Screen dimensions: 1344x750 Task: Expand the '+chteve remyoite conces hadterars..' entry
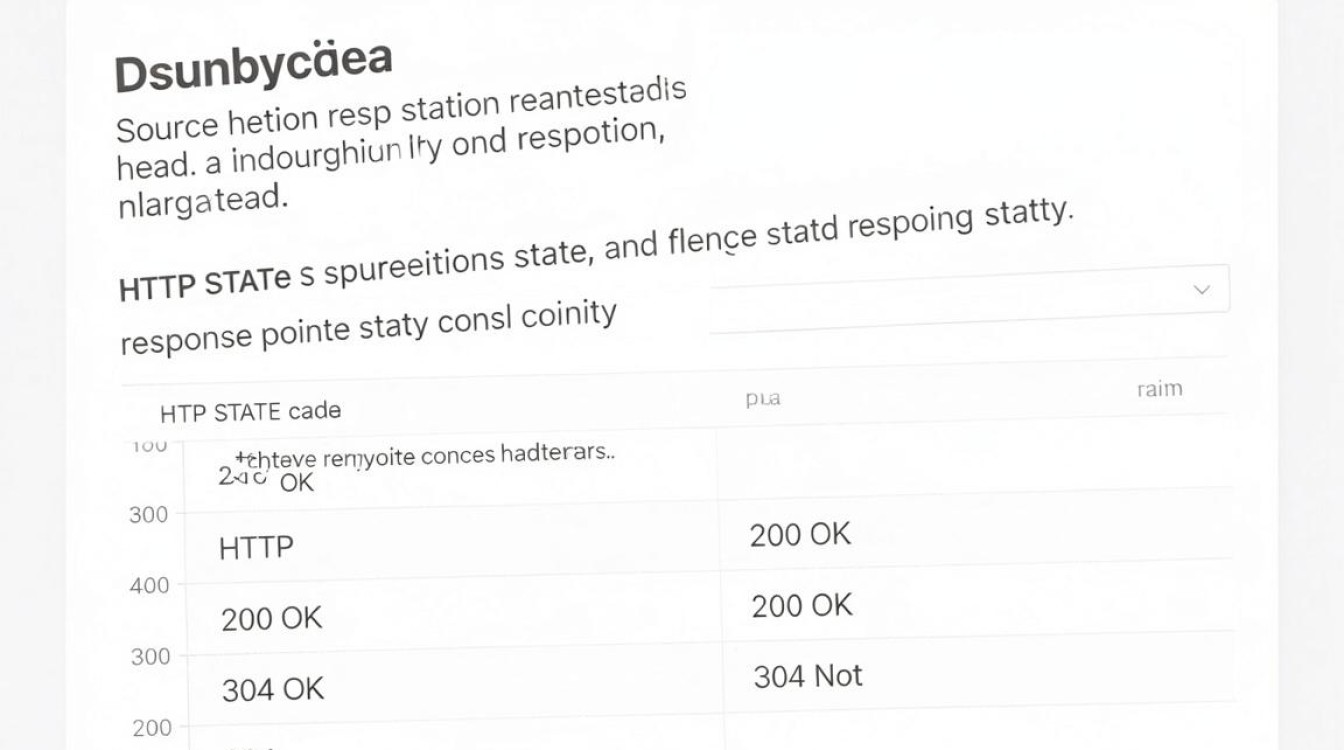tap(425, 456)
